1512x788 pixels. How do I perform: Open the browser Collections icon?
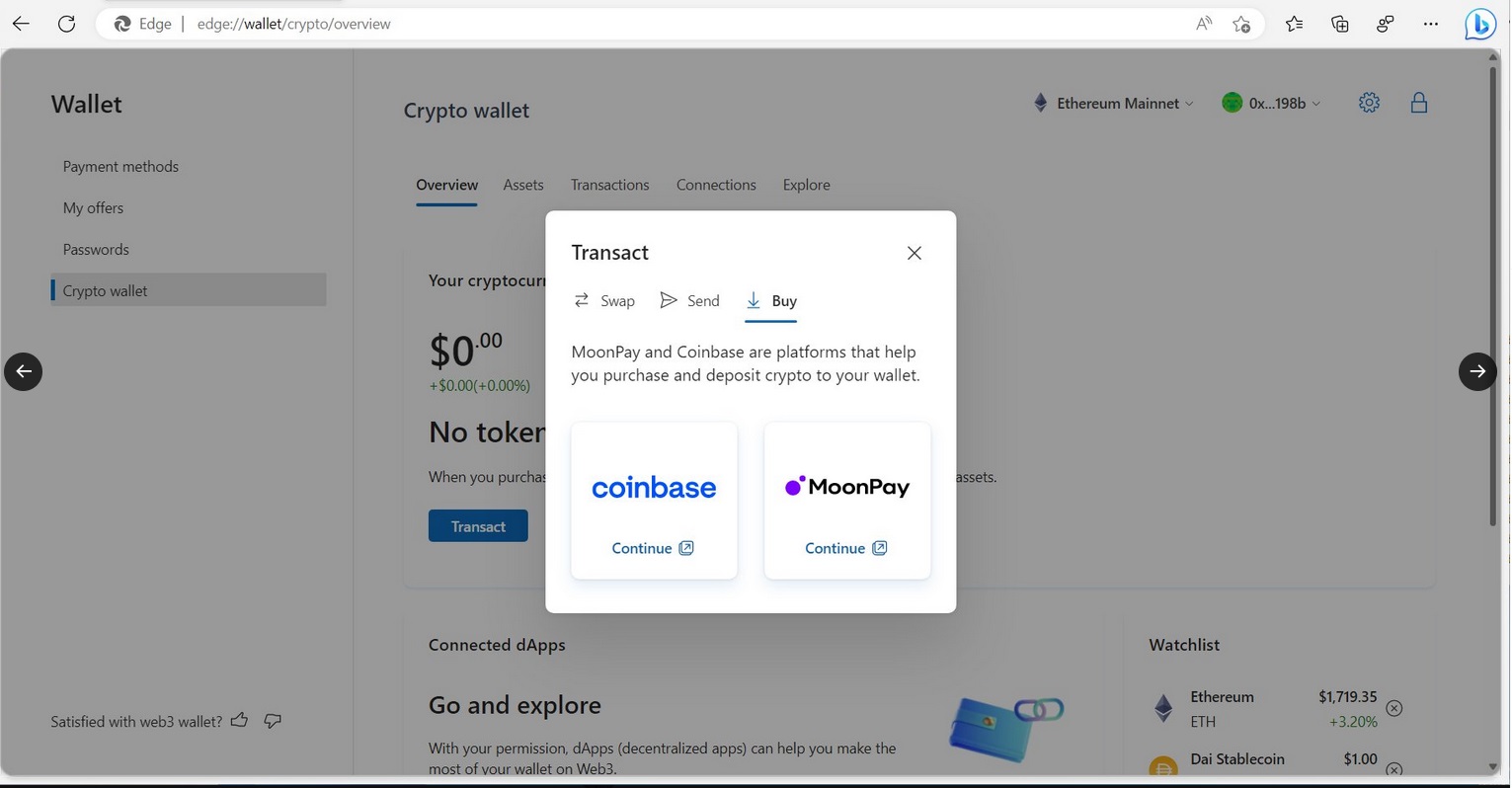pyautogui.click(x=1339, y=24)
